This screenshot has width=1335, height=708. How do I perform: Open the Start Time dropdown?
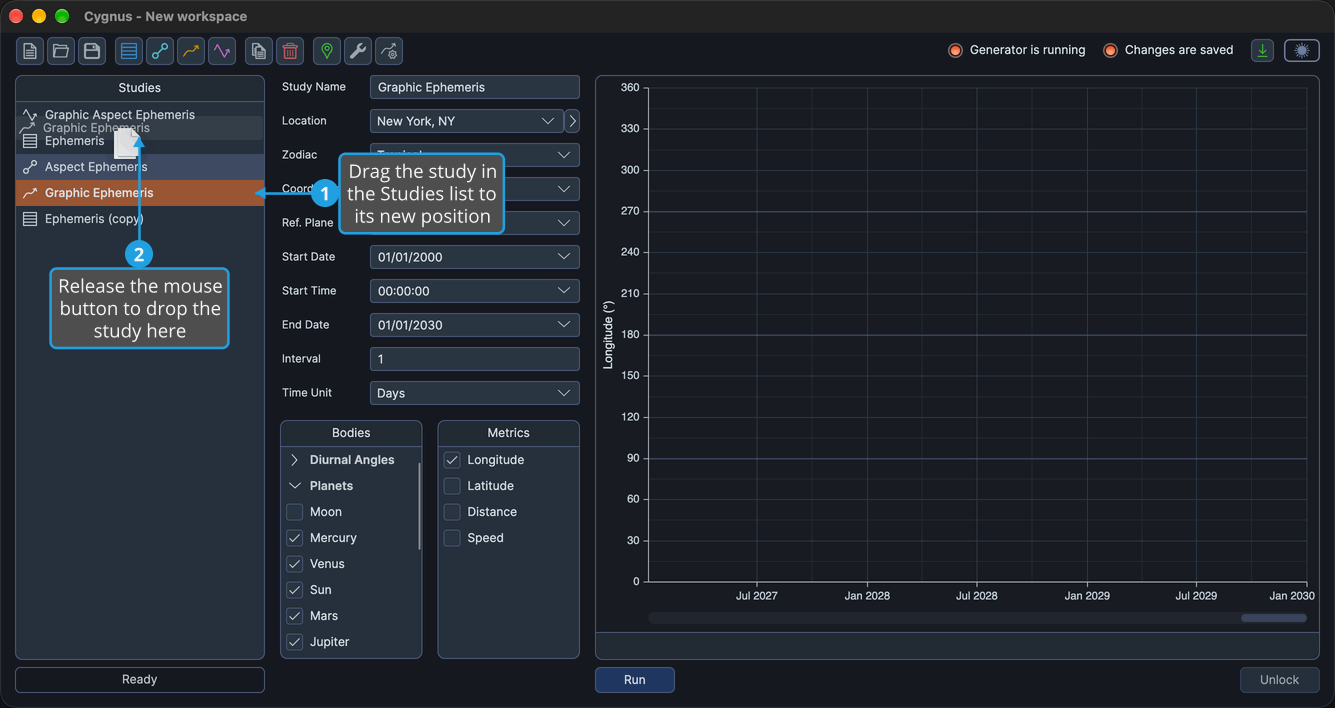474,291
